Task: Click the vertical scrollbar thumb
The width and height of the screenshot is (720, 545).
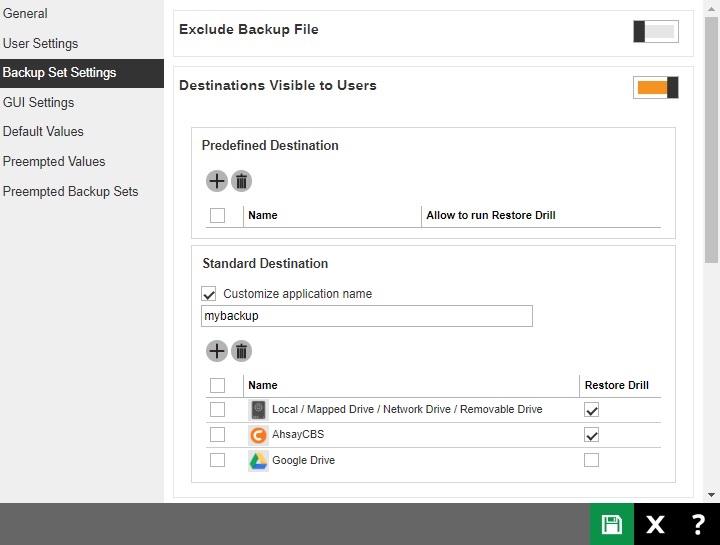Action: pyautogui.click(x=711, y=140)
